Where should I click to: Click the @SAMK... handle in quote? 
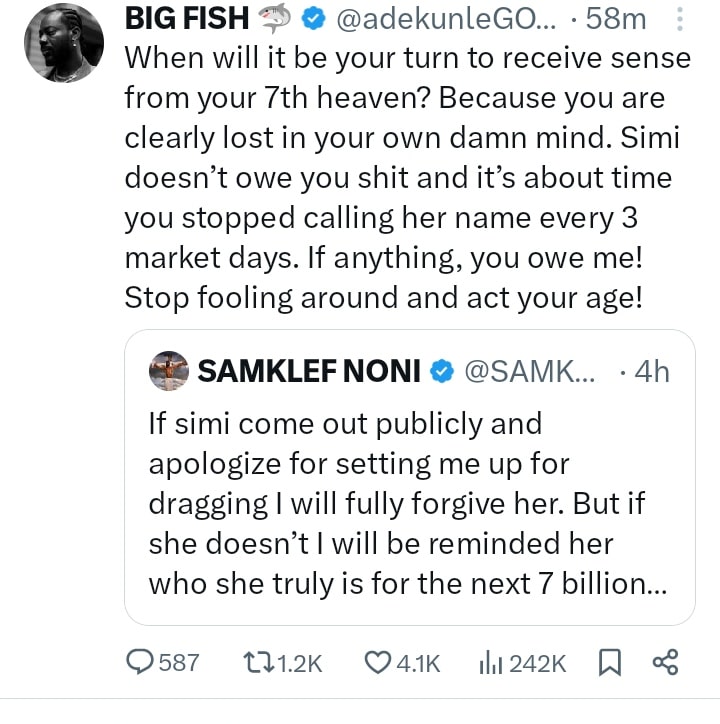(530, 372)
